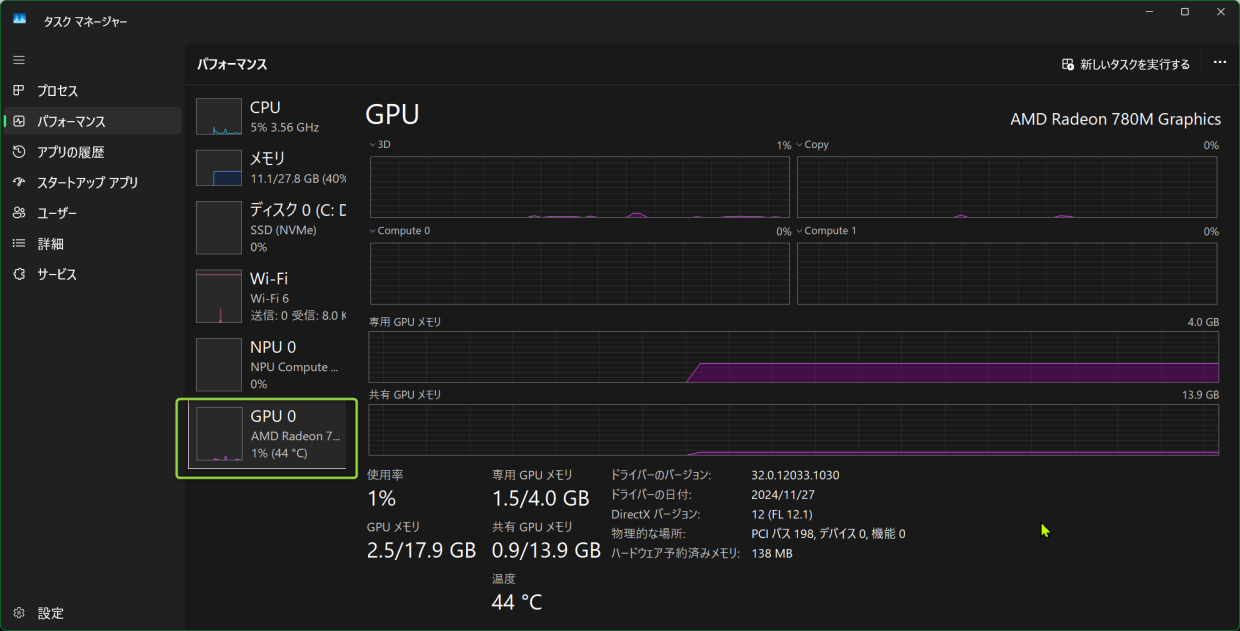Open the プロセス page

(x=93, y=91)
